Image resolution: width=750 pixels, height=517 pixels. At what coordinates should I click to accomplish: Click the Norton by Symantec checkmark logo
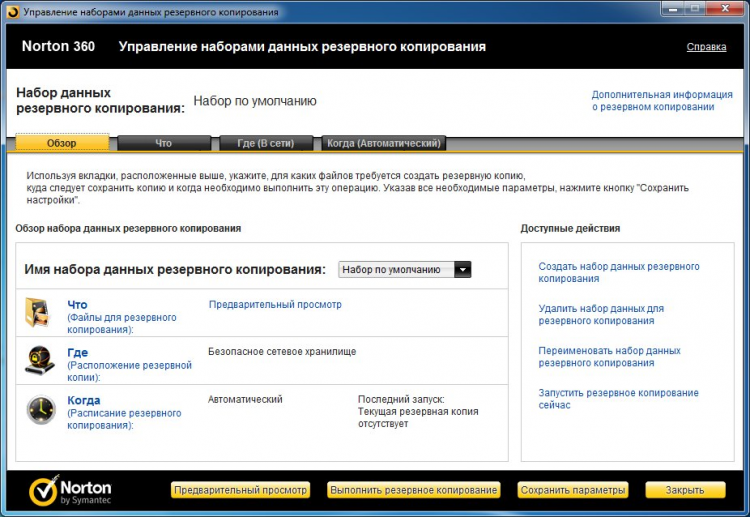tap(70, 490)
